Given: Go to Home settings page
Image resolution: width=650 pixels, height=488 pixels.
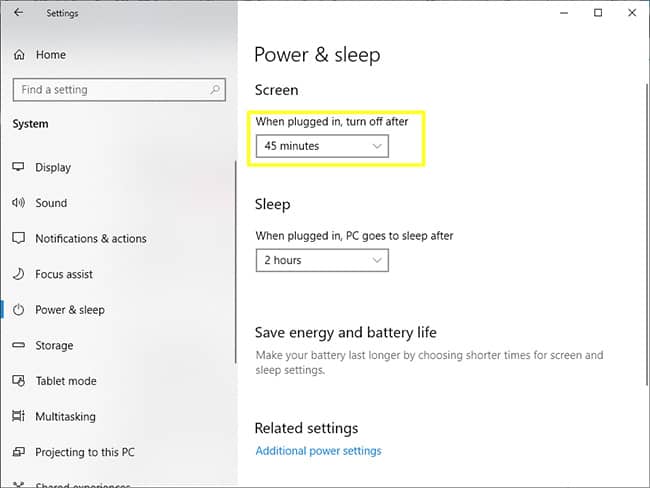Looking at the screenshot, I should [x=51, y=55].
